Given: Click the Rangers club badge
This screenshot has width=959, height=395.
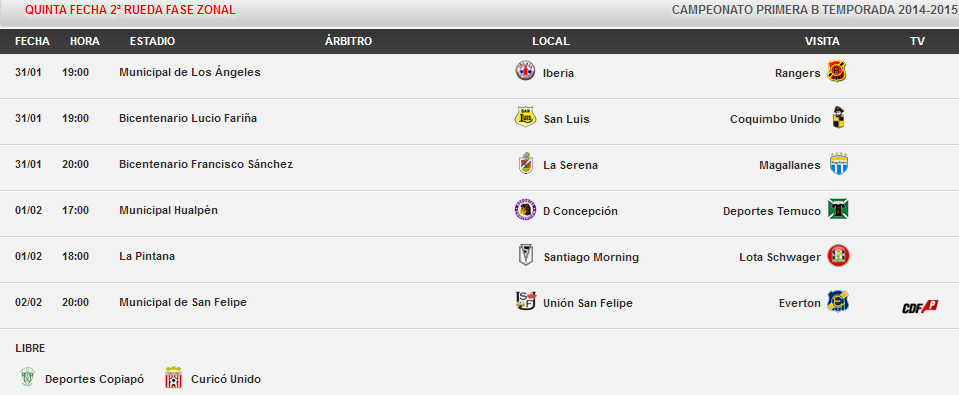Looking at the screenshot, I should [x=836, y=72].
